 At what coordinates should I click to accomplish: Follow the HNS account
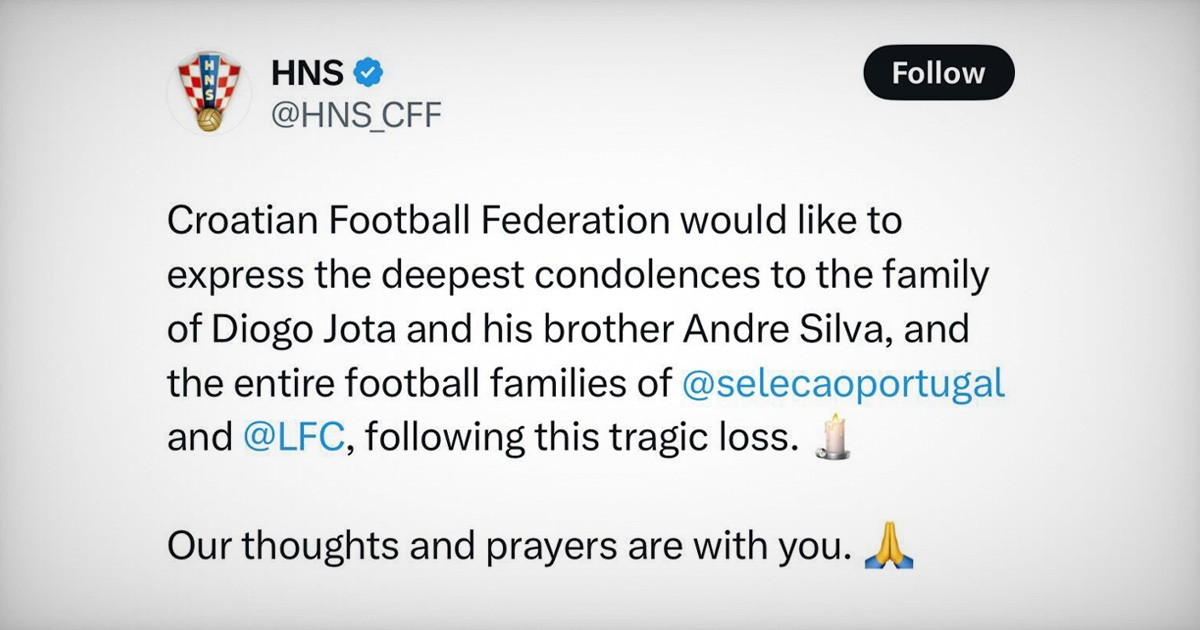[x=938, y=73]
